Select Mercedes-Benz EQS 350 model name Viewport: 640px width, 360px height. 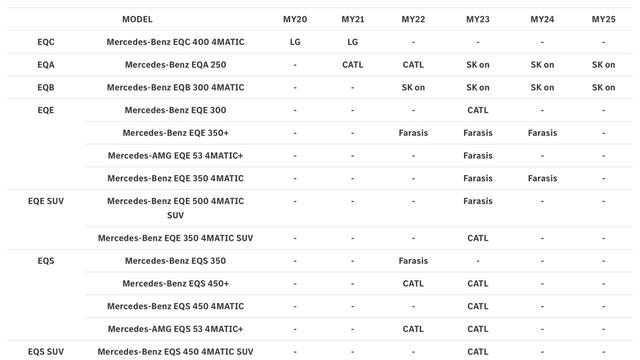point(176,261)
